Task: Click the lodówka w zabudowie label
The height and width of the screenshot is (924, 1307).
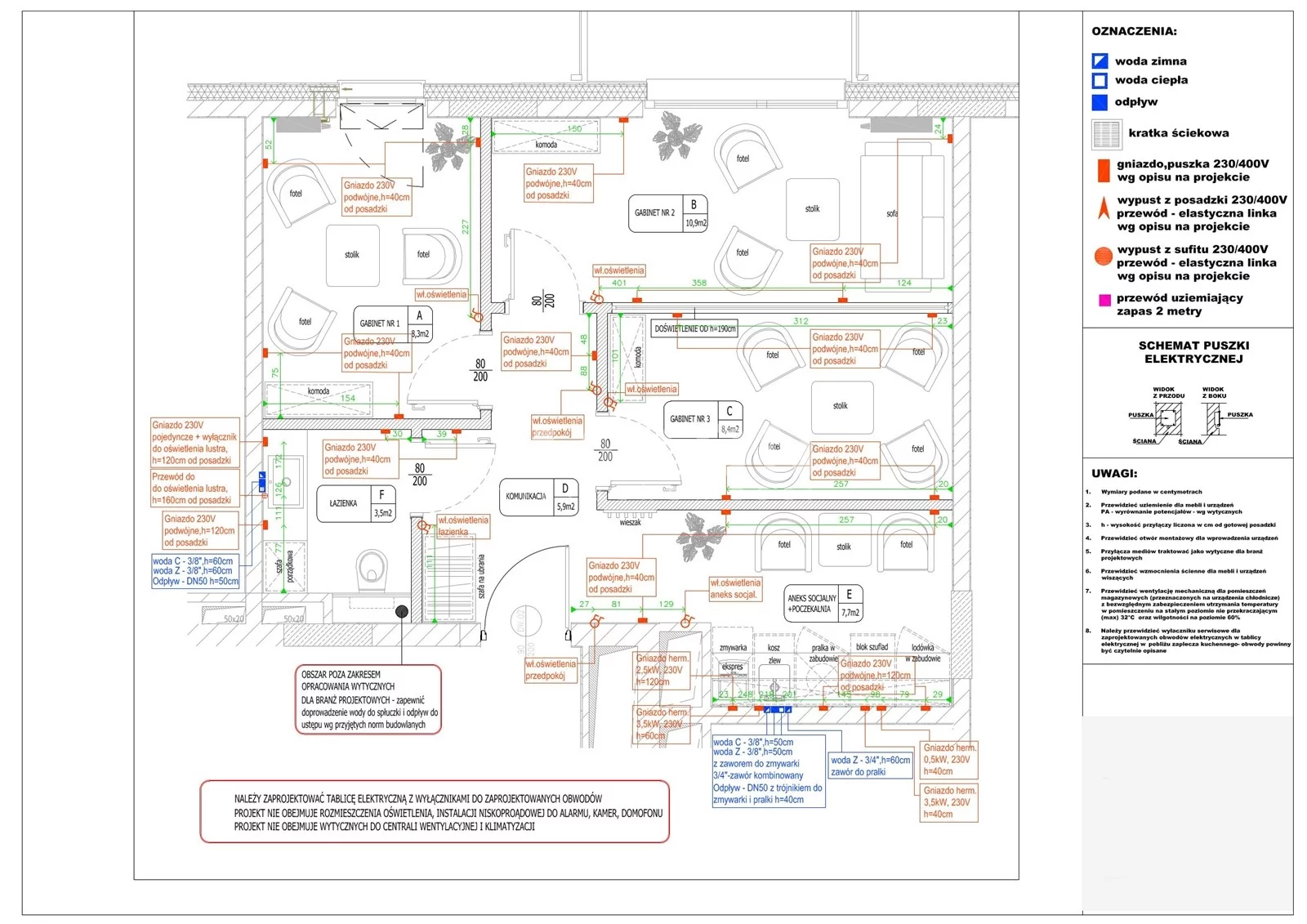Action: [923, 653]
